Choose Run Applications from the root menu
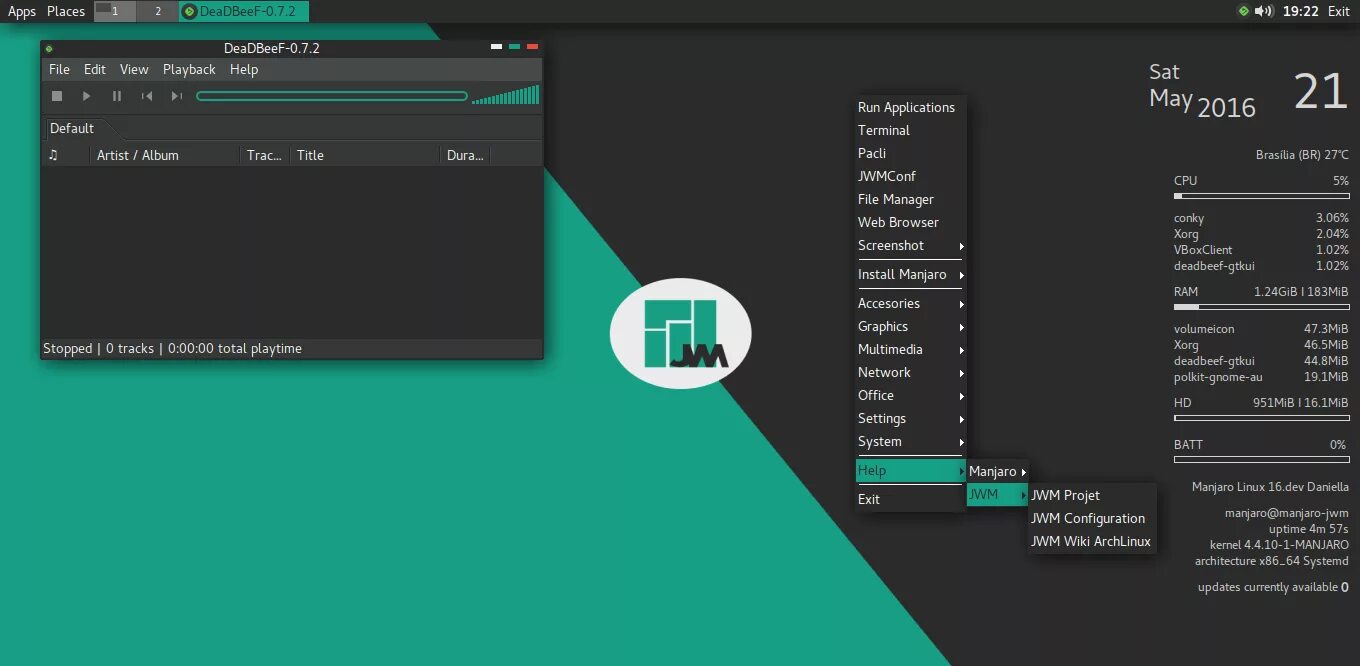The image size is (1360, 666). tap(910, 107)
